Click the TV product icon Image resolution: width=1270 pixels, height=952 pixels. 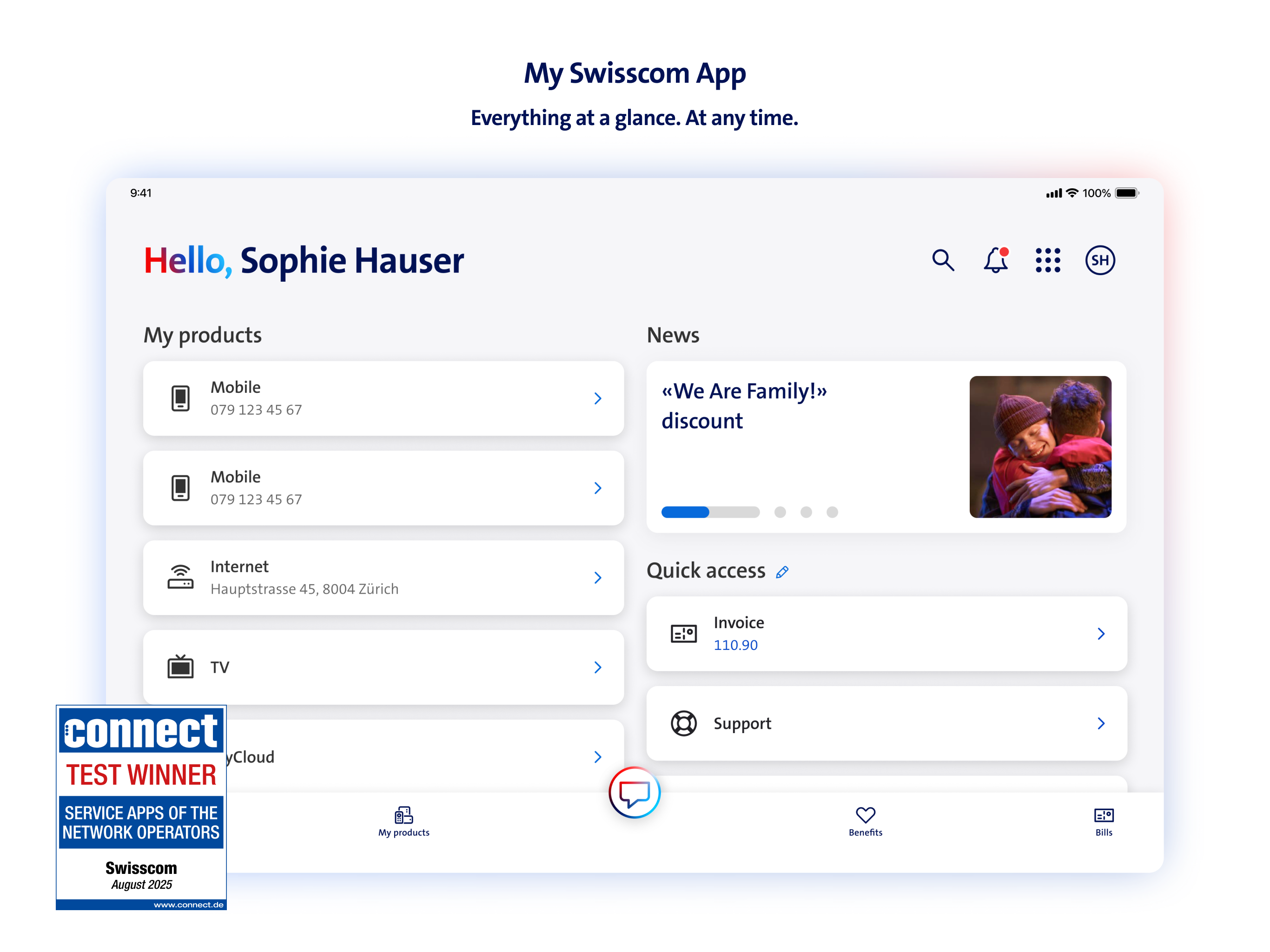tap(180, 667)
